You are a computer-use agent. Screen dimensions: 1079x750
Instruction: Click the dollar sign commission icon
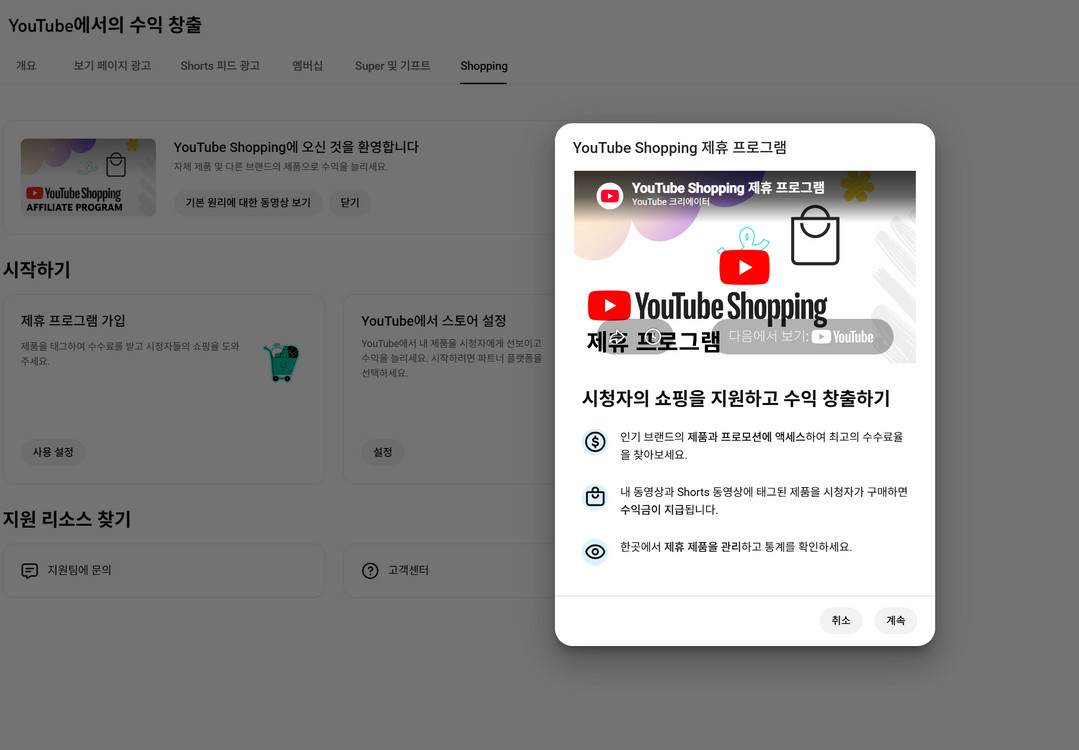595,442
